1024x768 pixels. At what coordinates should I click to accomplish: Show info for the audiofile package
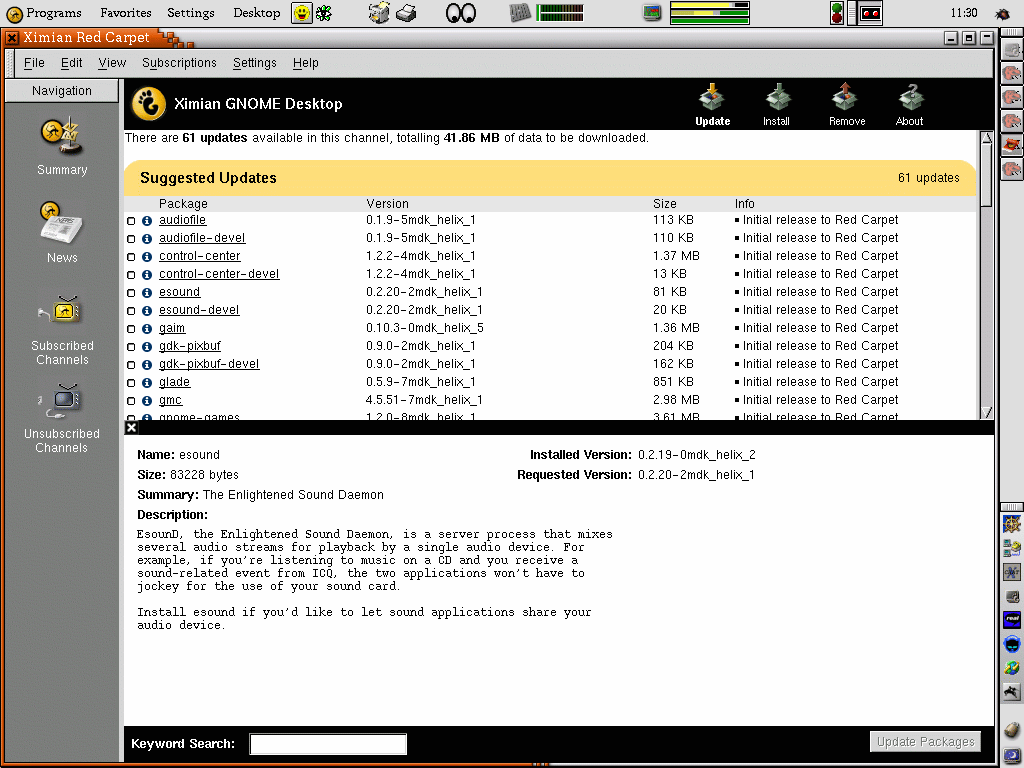[x=147, y=221]
